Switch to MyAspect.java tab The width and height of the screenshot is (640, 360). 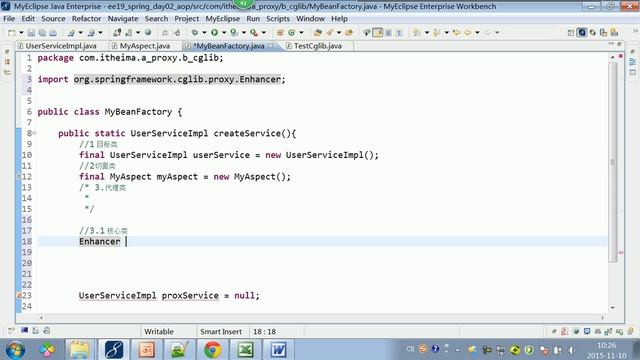coord(144,46)
